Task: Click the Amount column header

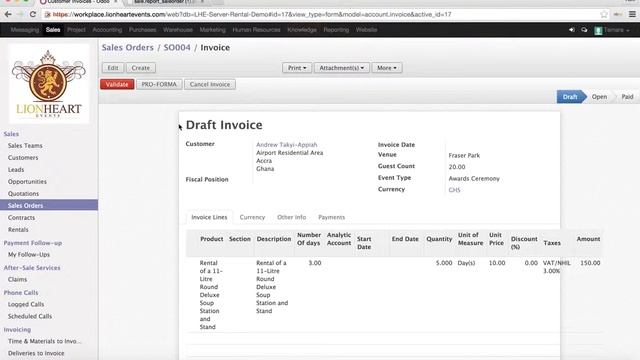Action: click(588, 239)
